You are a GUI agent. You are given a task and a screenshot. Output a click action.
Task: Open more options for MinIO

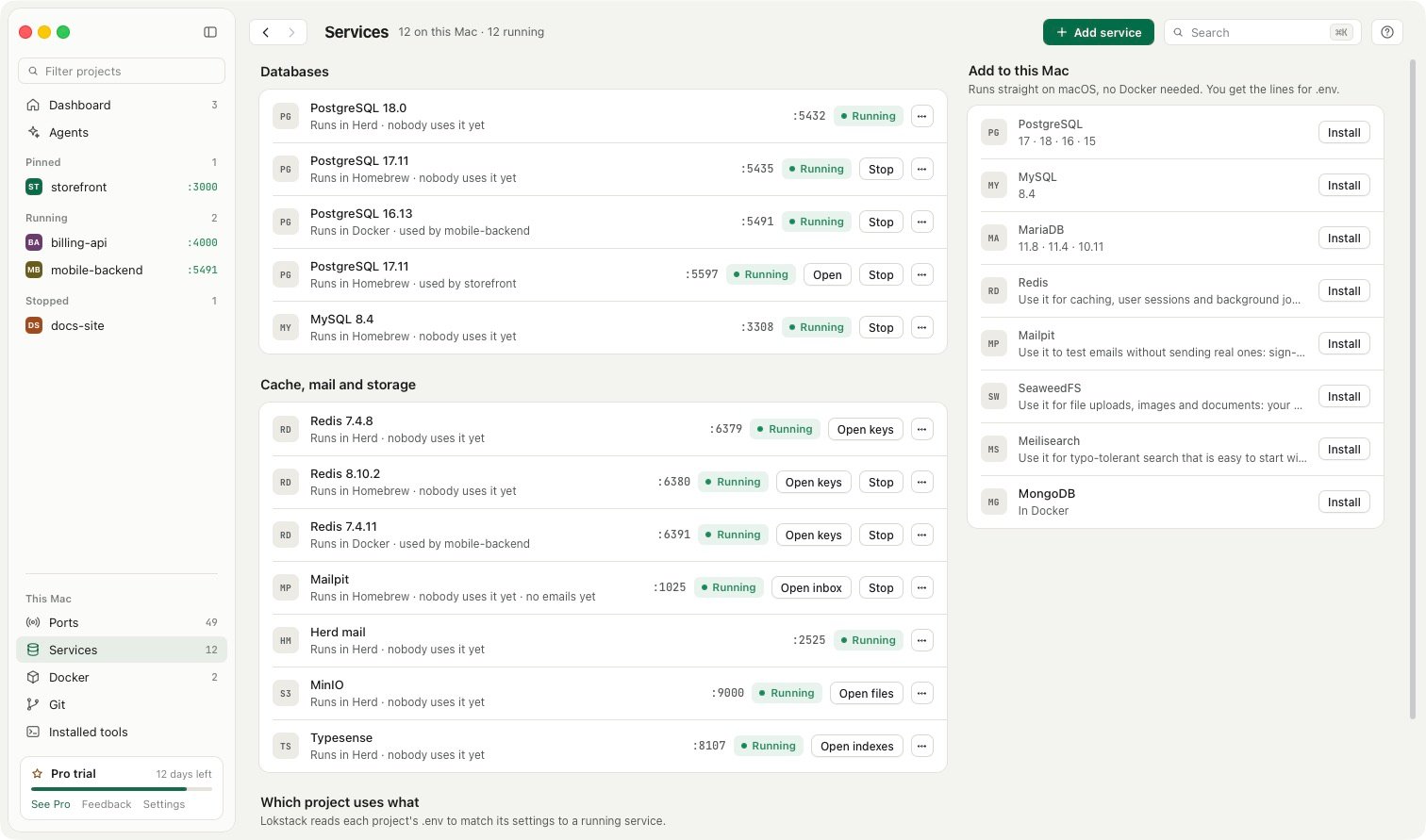coord(921,693)
